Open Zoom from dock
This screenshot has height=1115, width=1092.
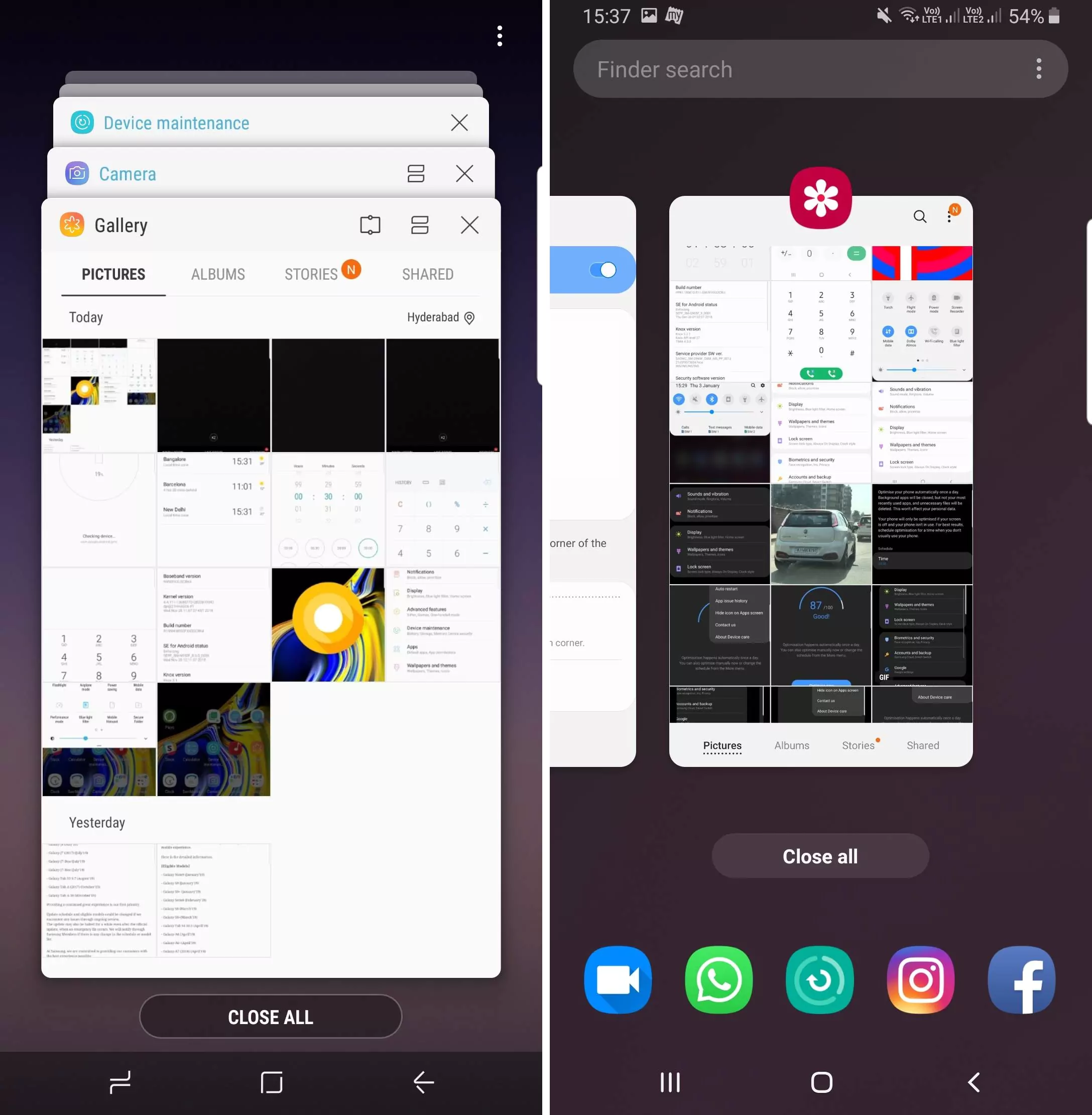tap(617, 979)
